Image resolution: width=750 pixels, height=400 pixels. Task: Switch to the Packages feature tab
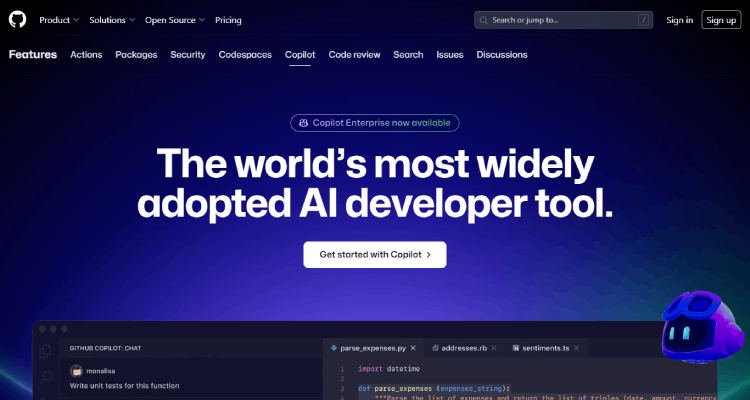[x=136, y=55]
